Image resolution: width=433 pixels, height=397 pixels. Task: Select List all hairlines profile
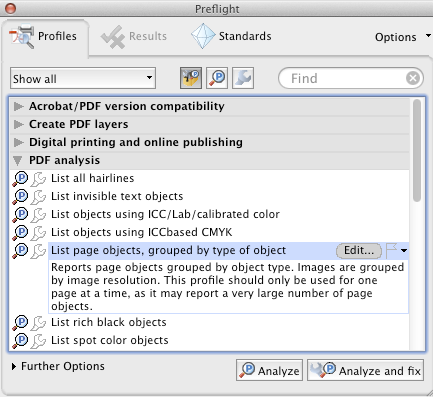[x=92, y=178]
